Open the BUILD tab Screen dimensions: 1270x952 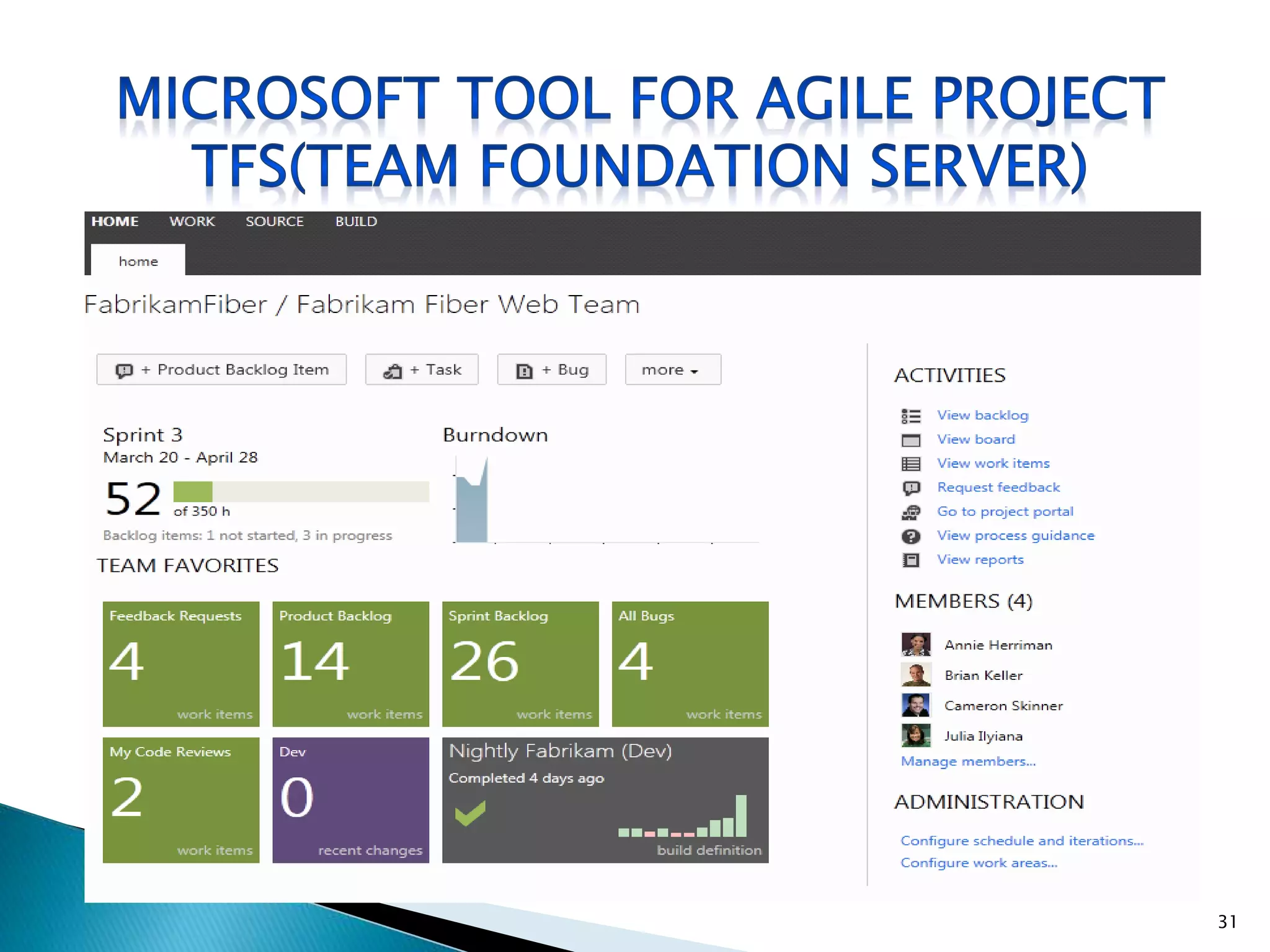[x=356, y=222]
